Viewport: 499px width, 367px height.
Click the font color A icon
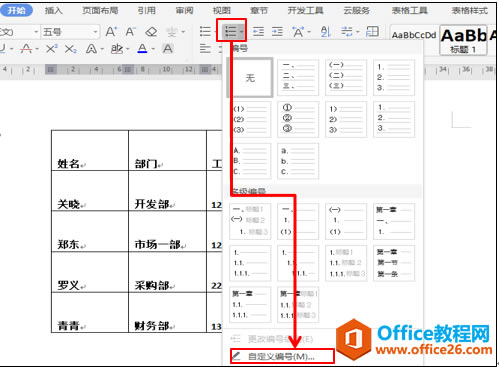[142, 49]
